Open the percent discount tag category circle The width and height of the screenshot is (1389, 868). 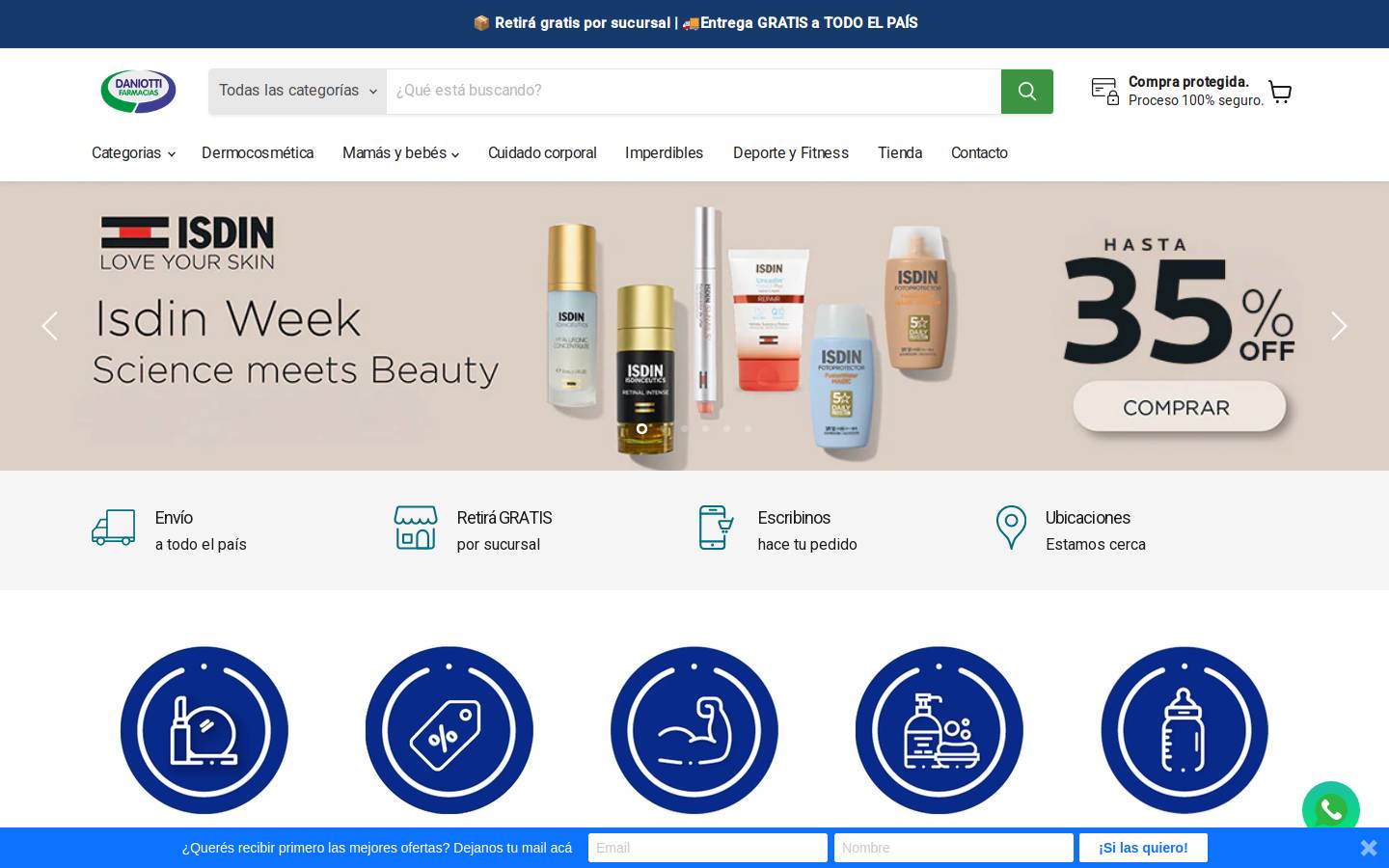[449, 730]
